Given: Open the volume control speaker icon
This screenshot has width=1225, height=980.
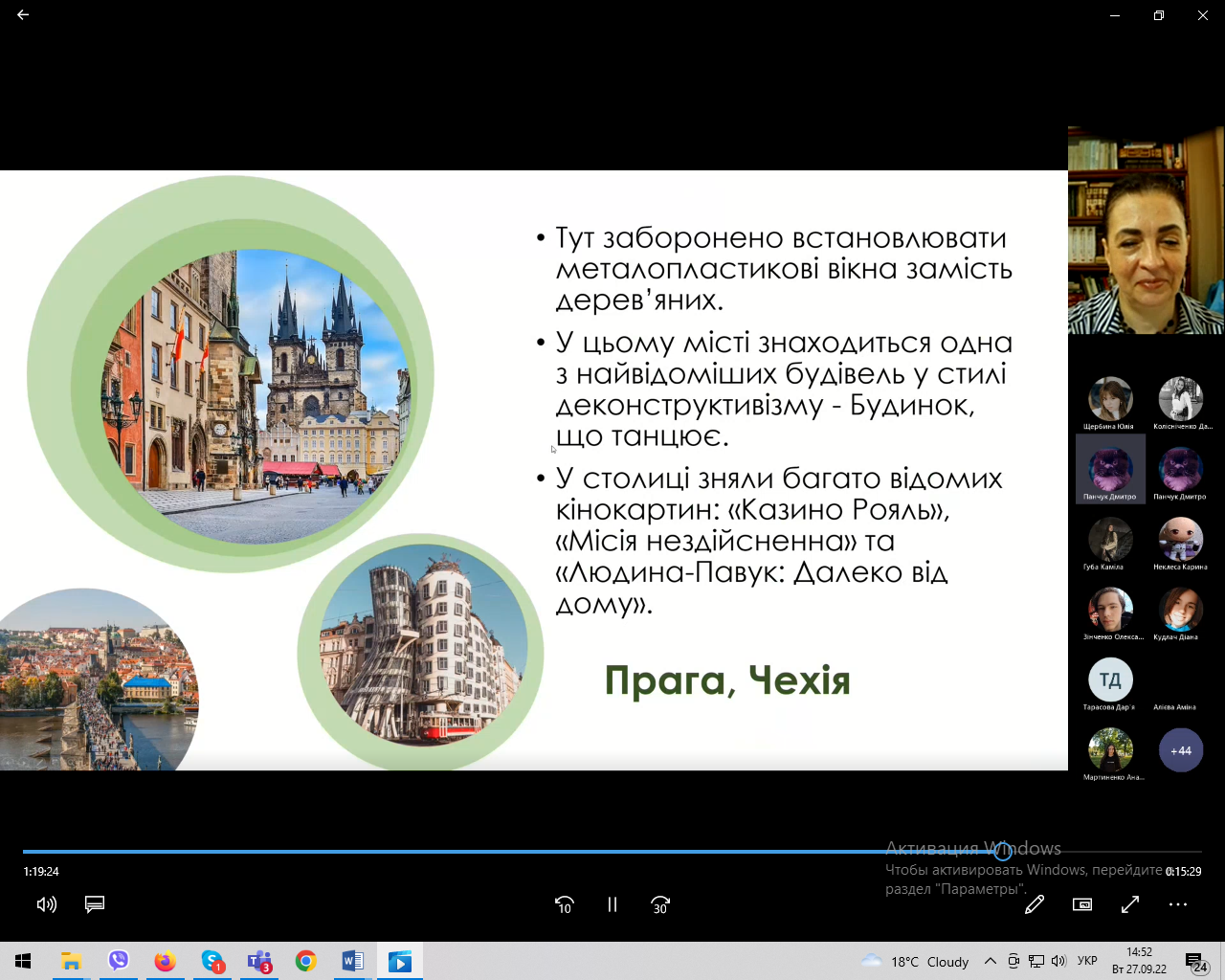Looking at the screenshot, I should [x=46, y=904].
